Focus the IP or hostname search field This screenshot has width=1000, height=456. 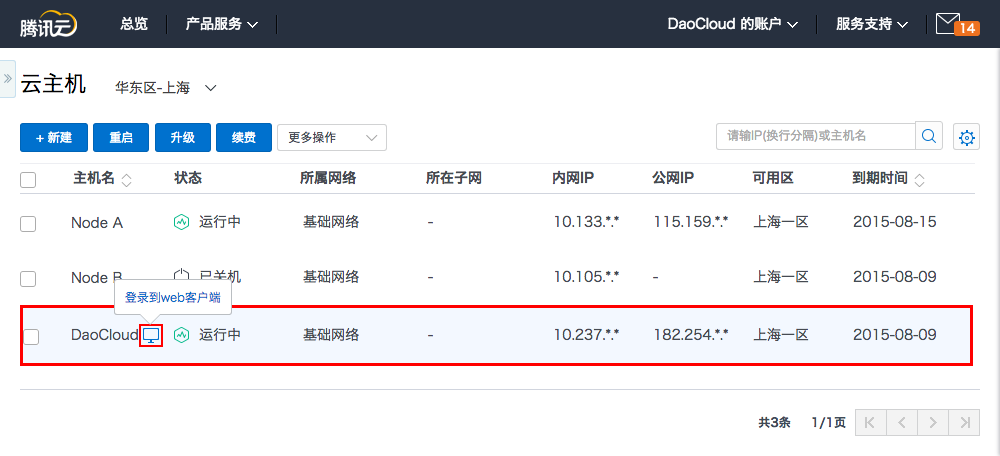point(816,136)
